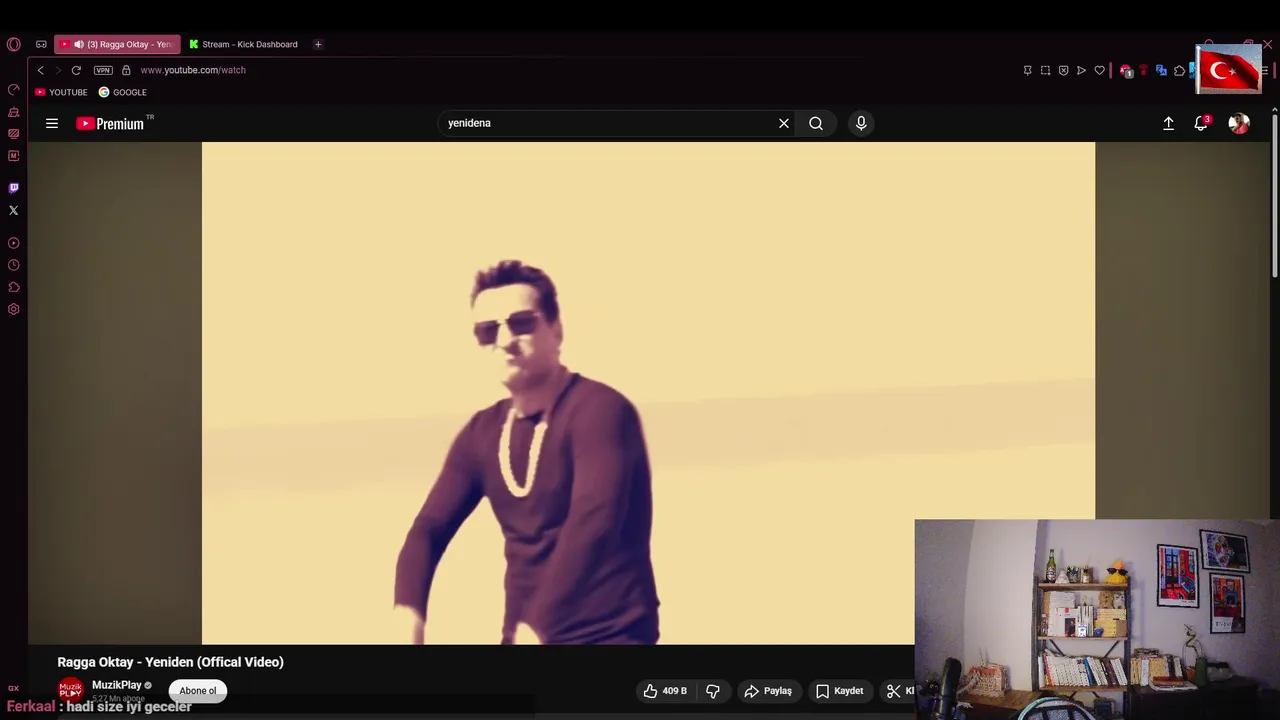Image resolution: width=1280 pixels, height=720 pixels.
Task: Click the pin icon in address bar
Action: (x=1027, y=70)
